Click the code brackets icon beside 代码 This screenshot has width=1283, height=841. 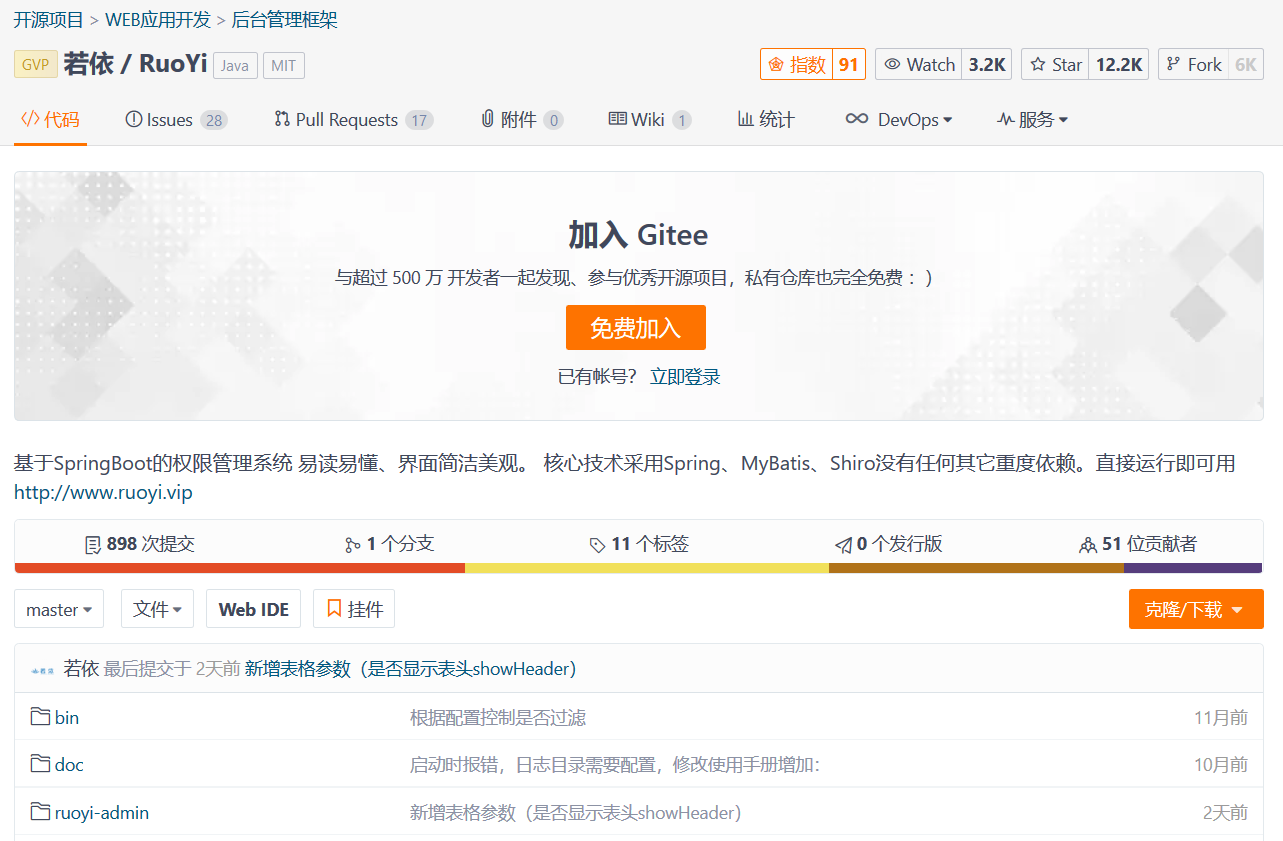coord(30,119)
